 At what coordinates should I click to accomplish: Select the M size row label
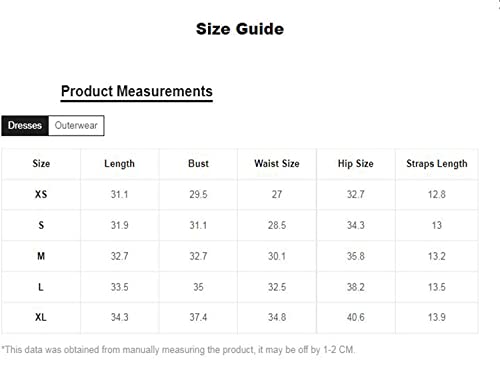(41, 256)
